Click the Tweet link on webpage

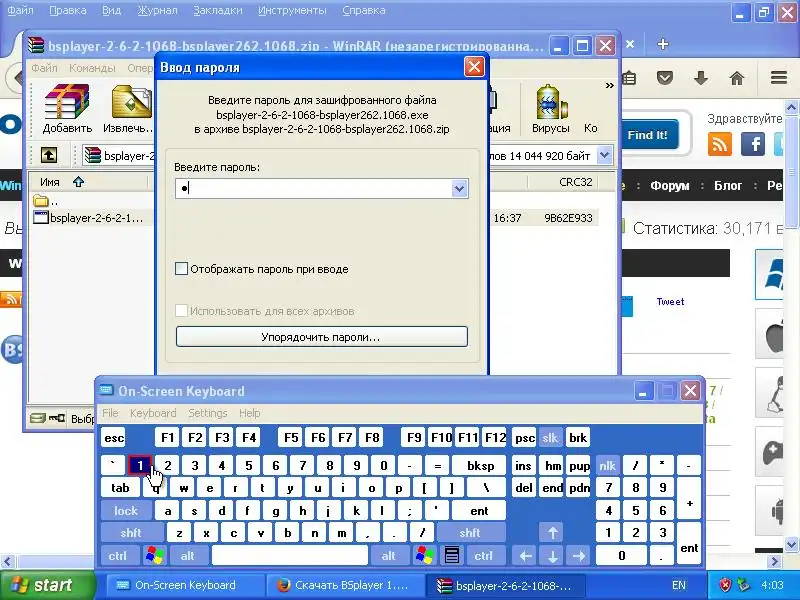click(670, 302)
